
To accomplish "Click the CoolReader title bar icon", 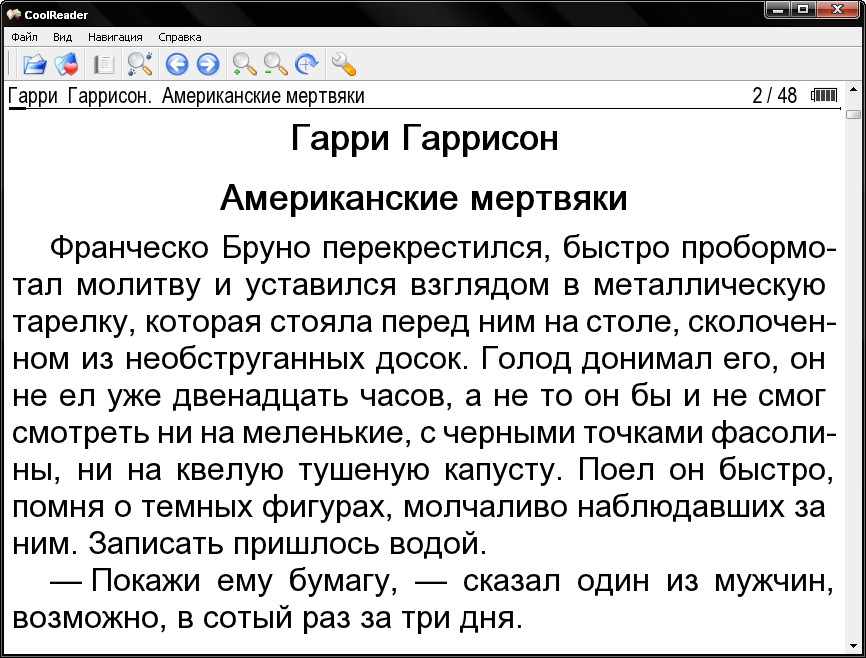I will (14, 15).
